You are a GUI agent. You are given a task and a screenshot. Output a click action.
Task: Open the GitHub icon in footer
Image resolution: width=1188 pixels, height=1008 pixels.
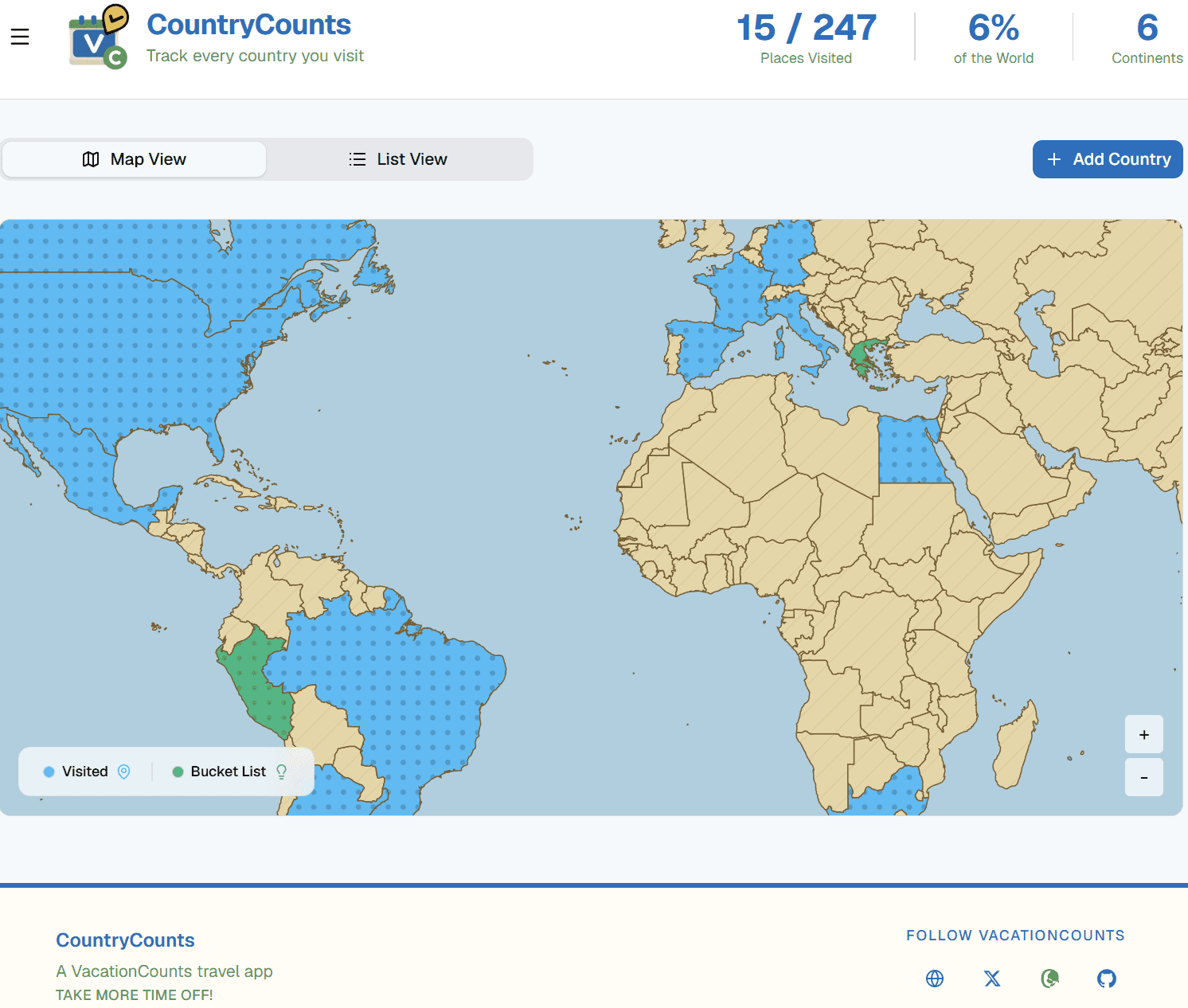1107,979
